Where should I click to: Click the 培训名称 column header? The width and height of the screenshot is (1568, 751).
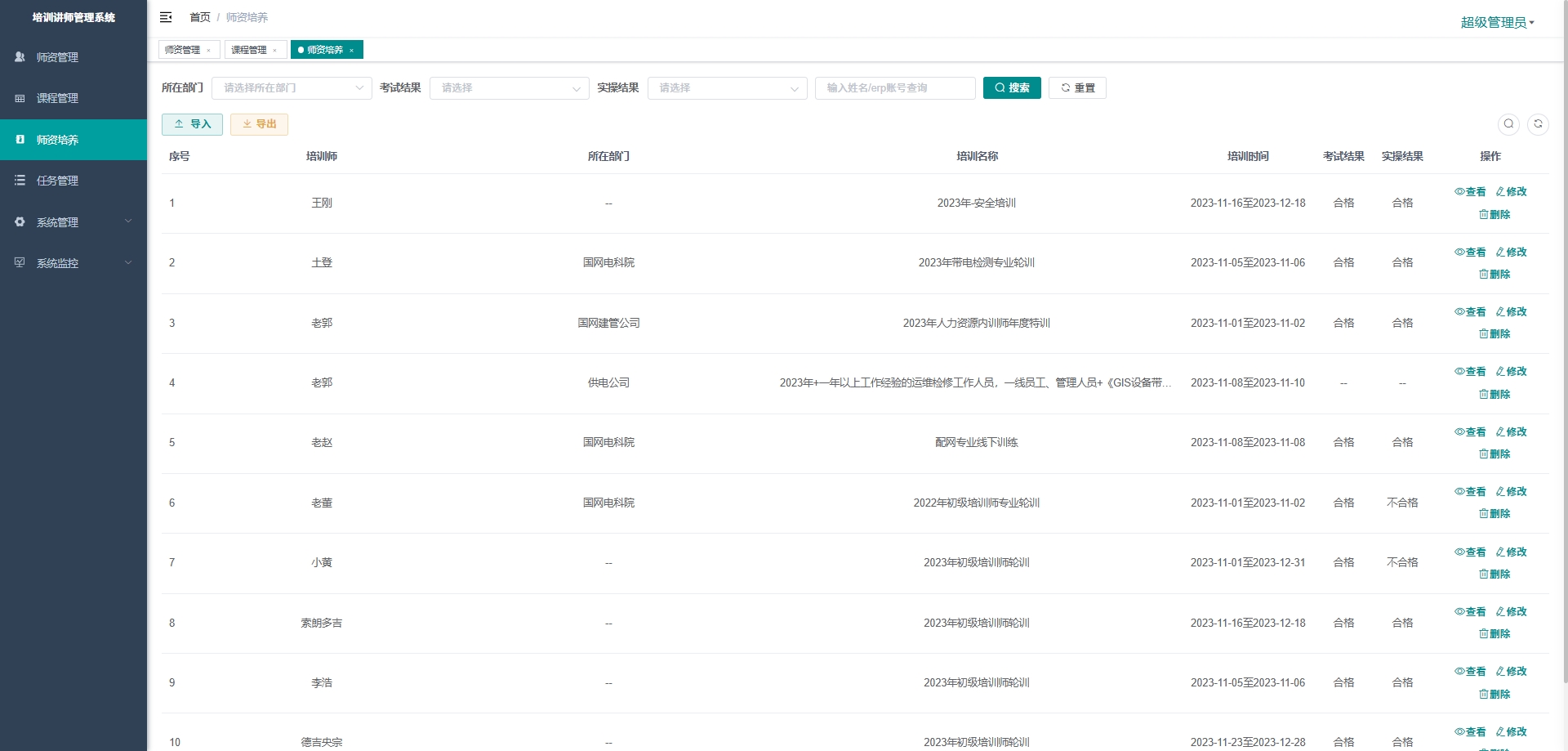point(977,156)
